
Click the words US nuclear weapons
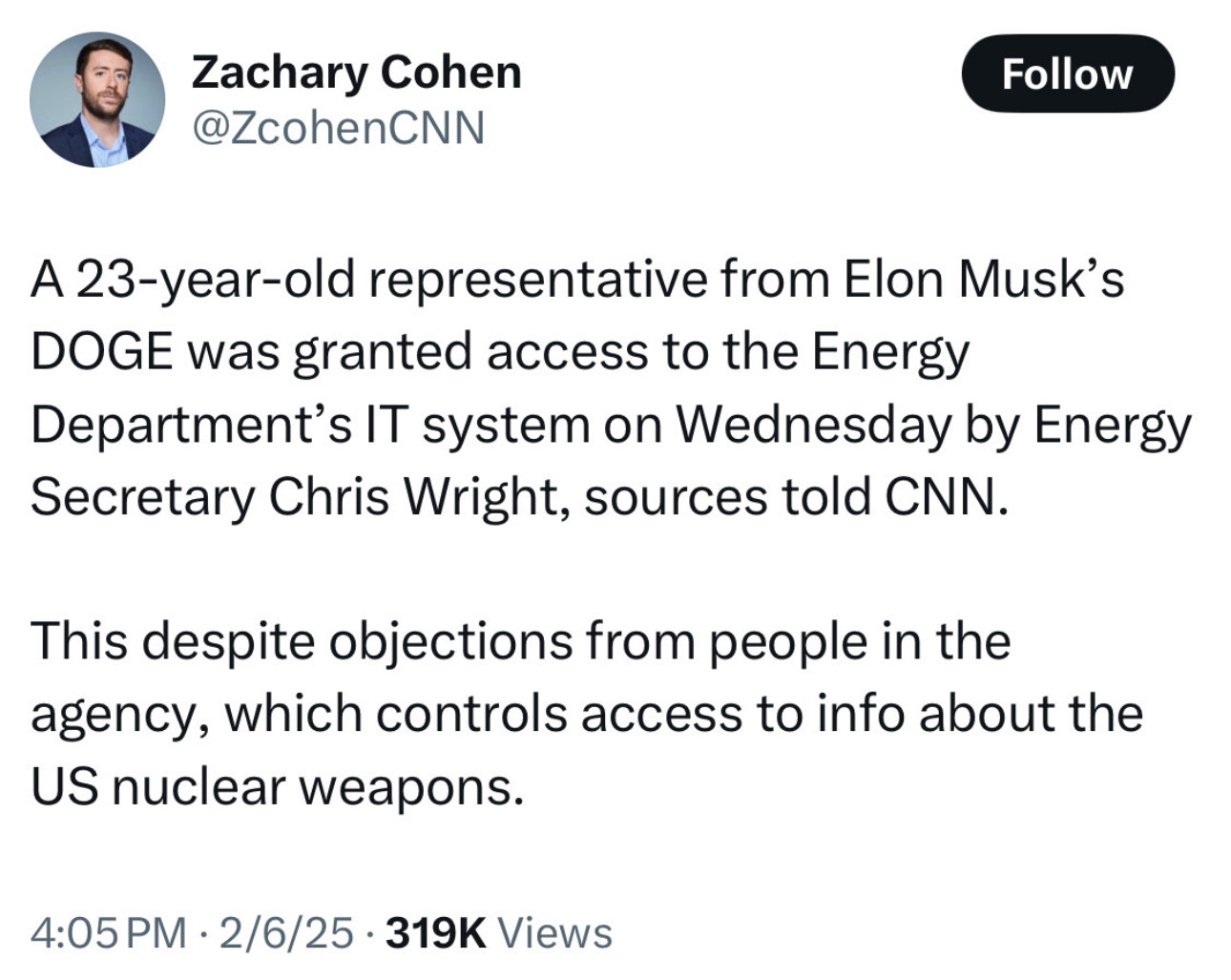[277, 786]
